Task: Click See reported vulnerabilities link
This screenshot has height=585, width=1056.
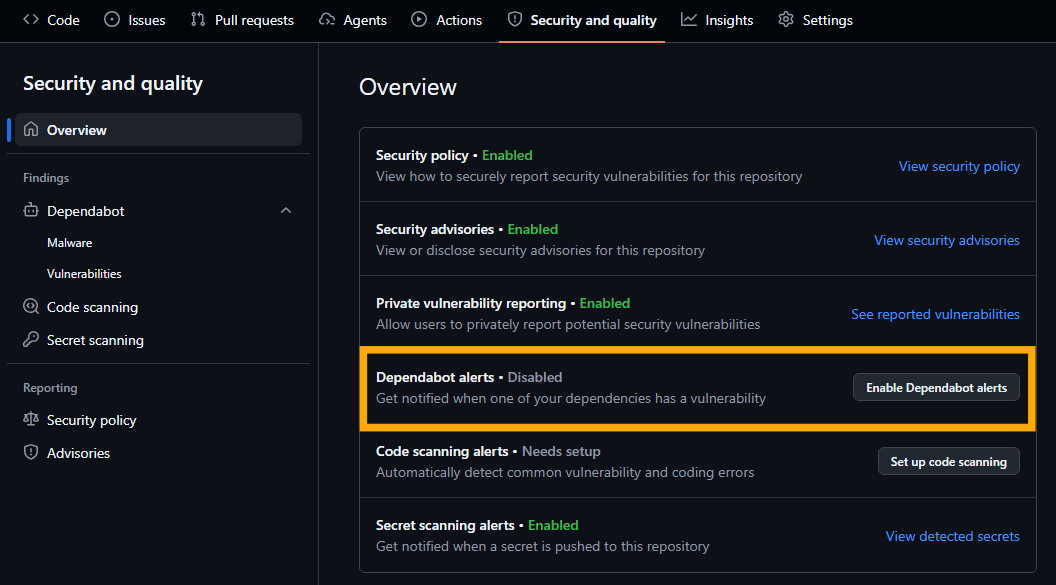Action: coord(935,314)
